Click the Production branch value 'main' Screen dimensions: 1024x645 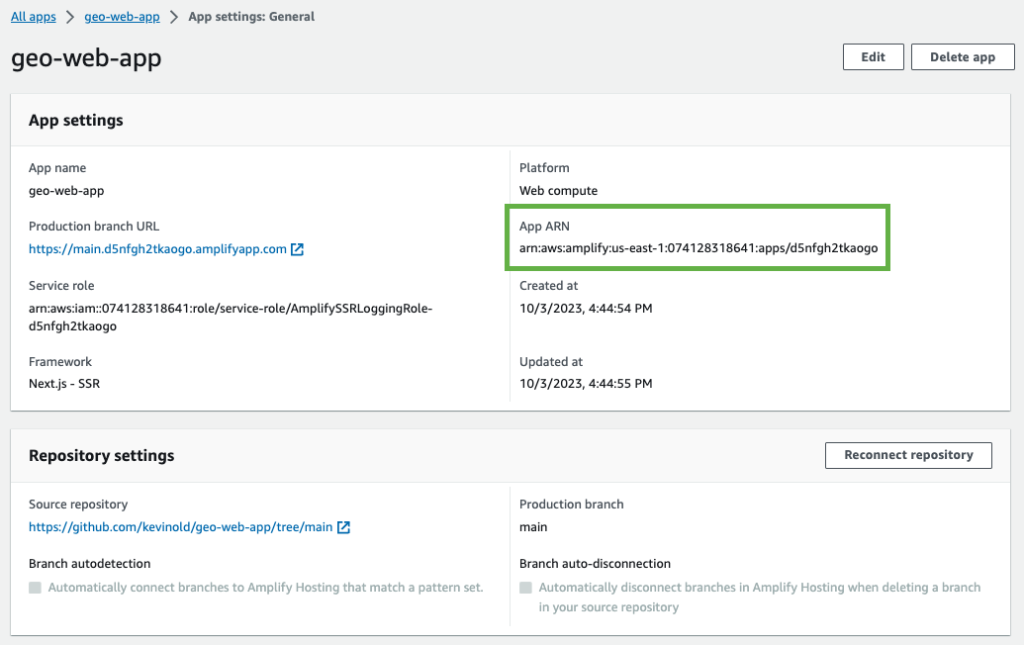click(x=533, y=527)
